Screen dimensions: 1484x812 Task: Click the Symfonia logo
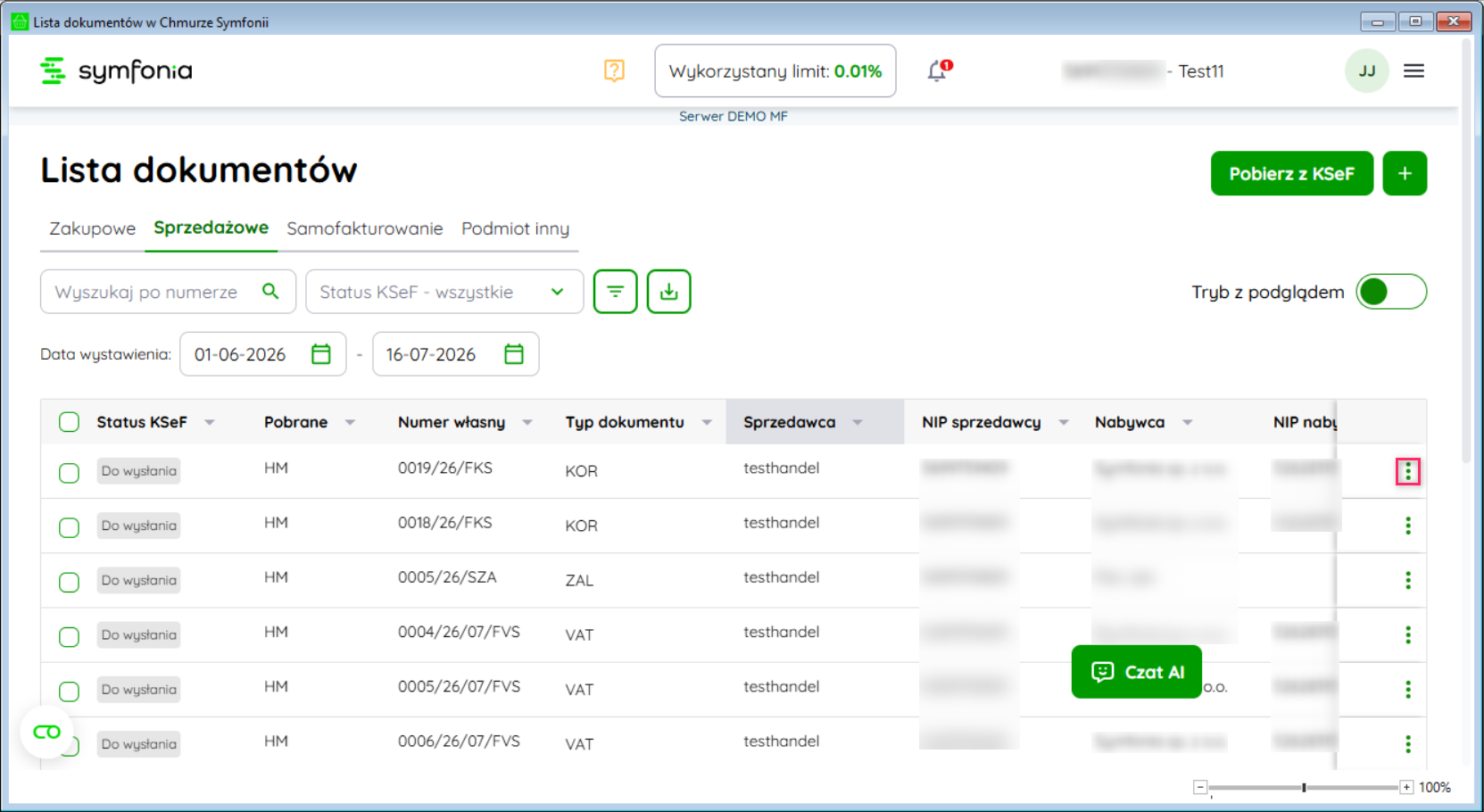click(x=116, y=70)
